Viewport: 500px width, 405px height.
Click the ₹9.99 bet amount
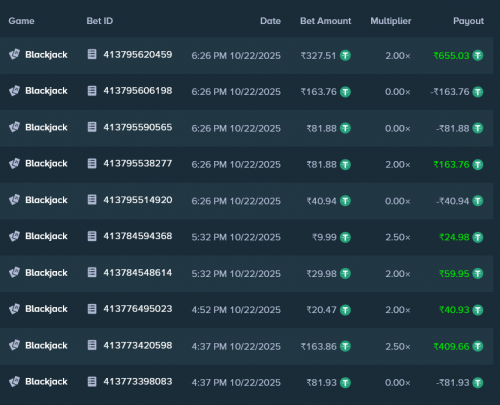[324, 237]
